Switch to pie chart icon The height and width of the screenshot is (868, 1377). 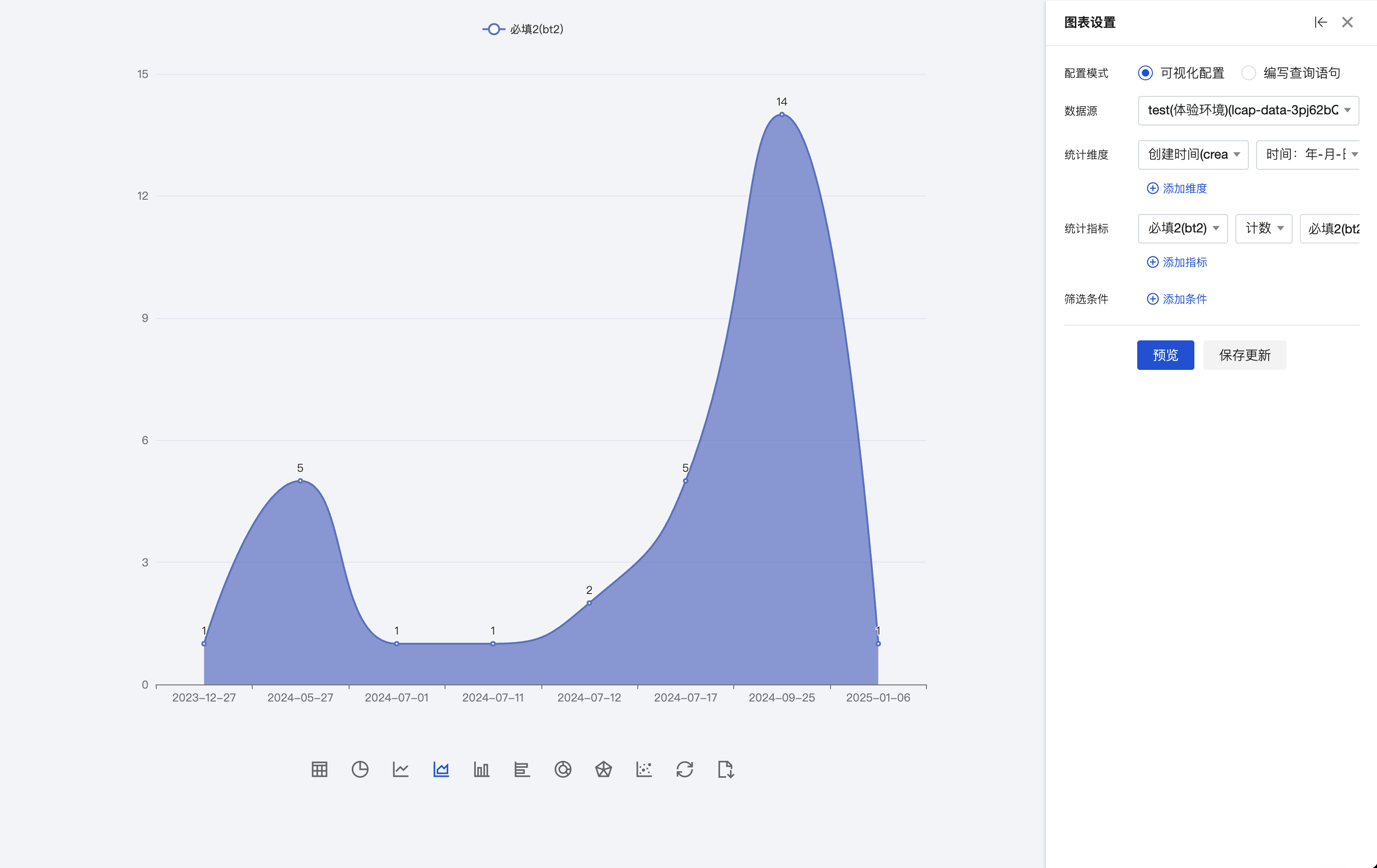pyautogui.click(x=360, y=769)
